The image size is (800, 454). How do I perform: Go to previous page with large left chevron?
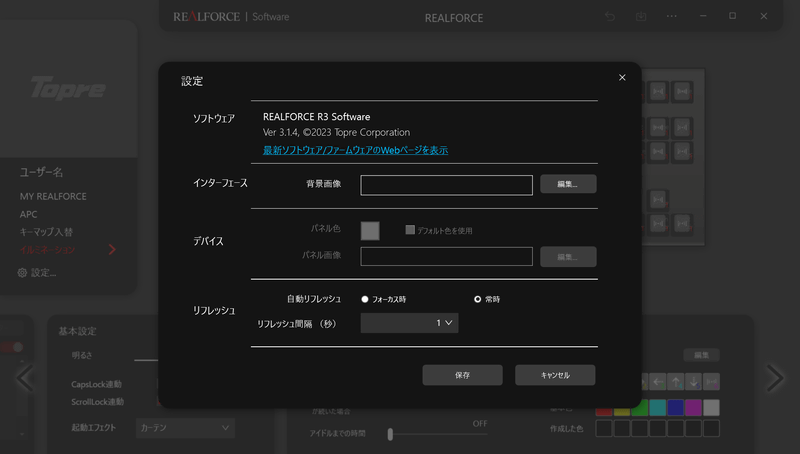click(24, 378)
